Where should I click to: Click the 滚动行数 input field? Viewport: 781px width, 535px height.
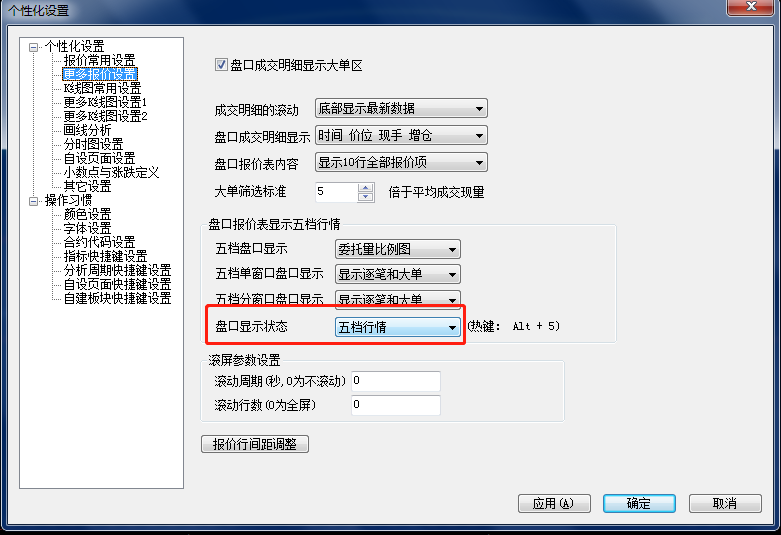click(395, 405)
